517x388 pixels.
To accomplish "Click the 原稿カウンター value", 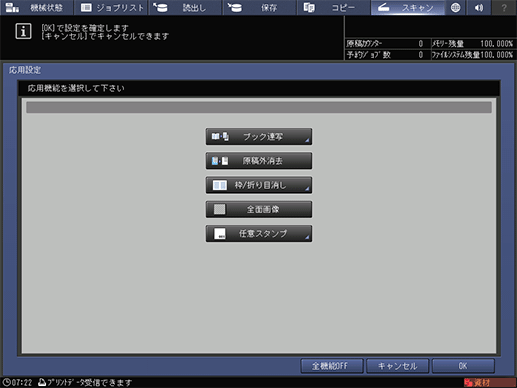I will tap(421, 44).
